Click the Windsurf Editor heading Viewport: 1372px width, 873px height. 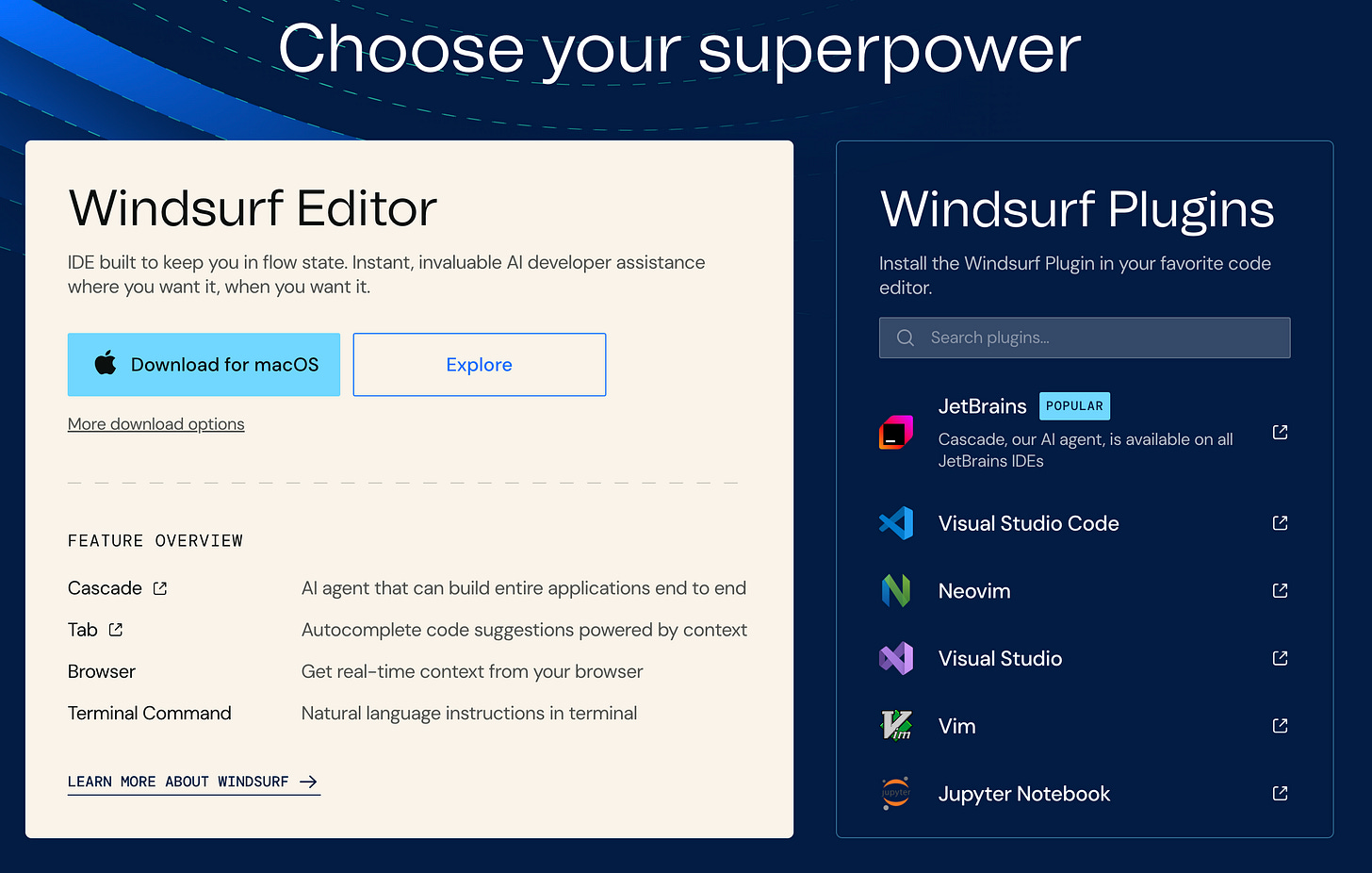253,208
